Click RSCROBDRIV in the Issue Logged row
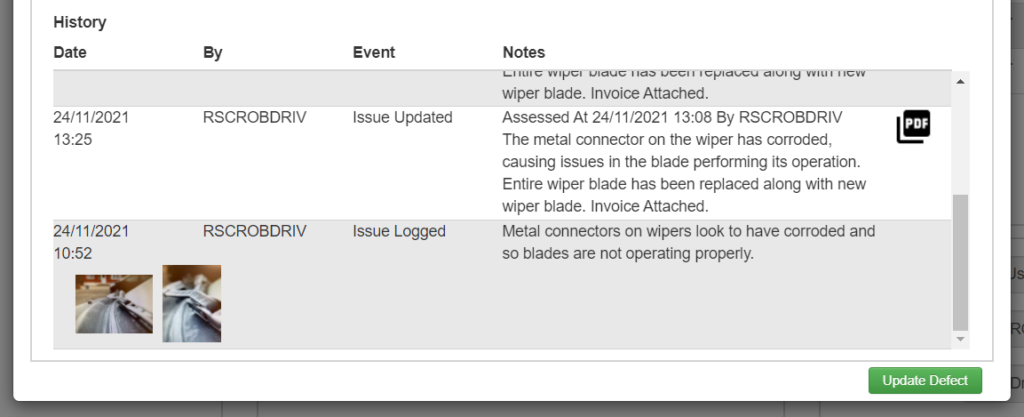1024x417 pixels. coord(255,232)
